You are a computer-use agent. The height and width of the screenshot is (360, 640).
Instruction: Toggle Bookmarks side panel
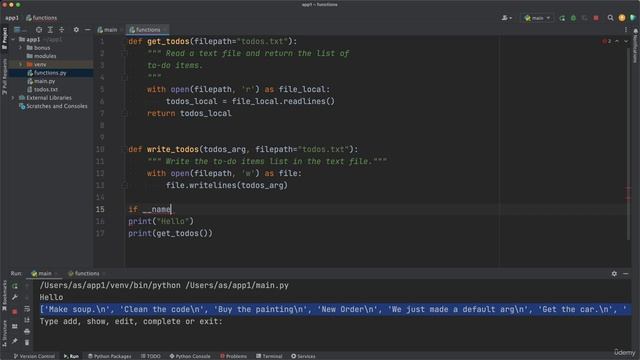click(x=4, y=296)
